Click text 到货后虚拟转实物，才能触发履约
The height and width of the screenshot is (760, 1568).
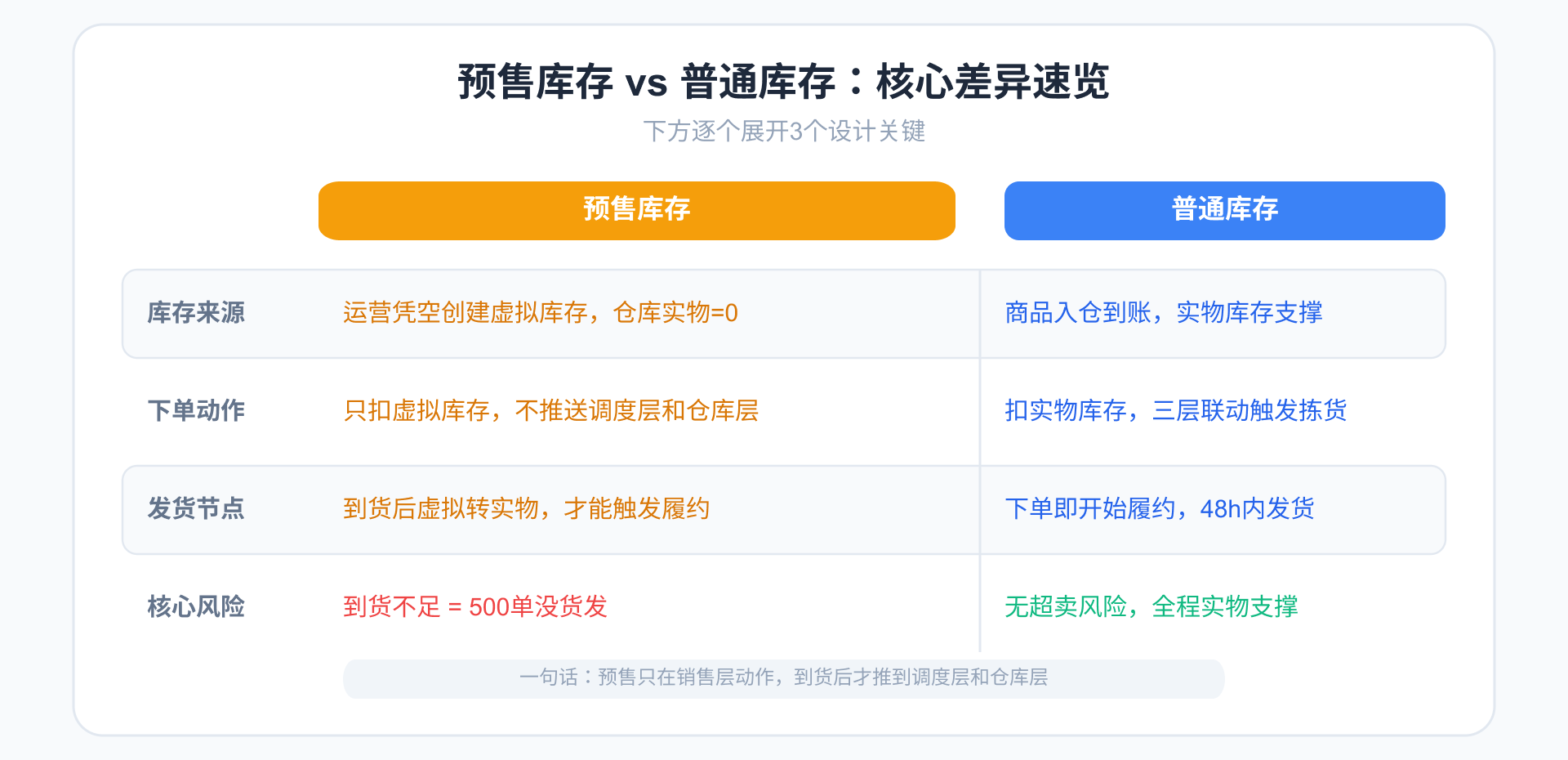(x=526, y=508)
